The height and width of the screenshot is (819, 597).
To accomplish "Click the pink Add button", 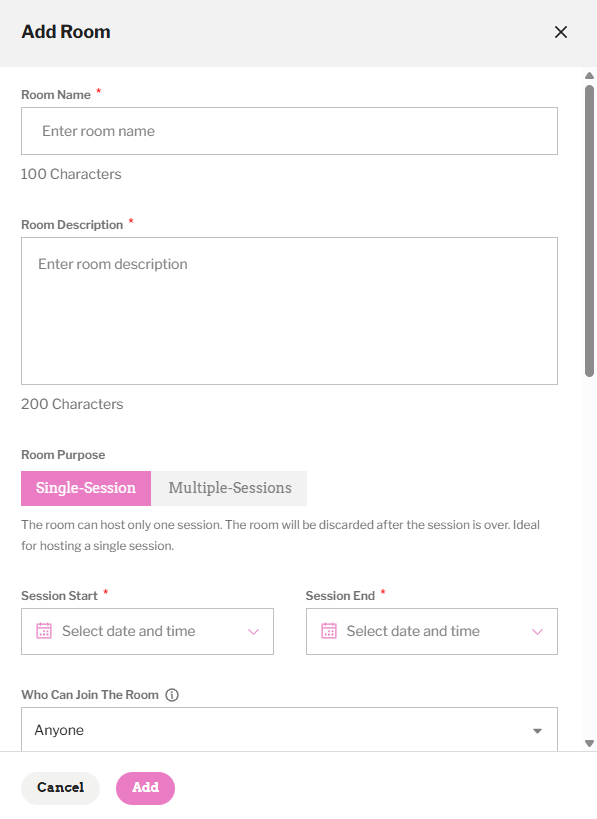I will pyautogui.click(x=145, y=788).
